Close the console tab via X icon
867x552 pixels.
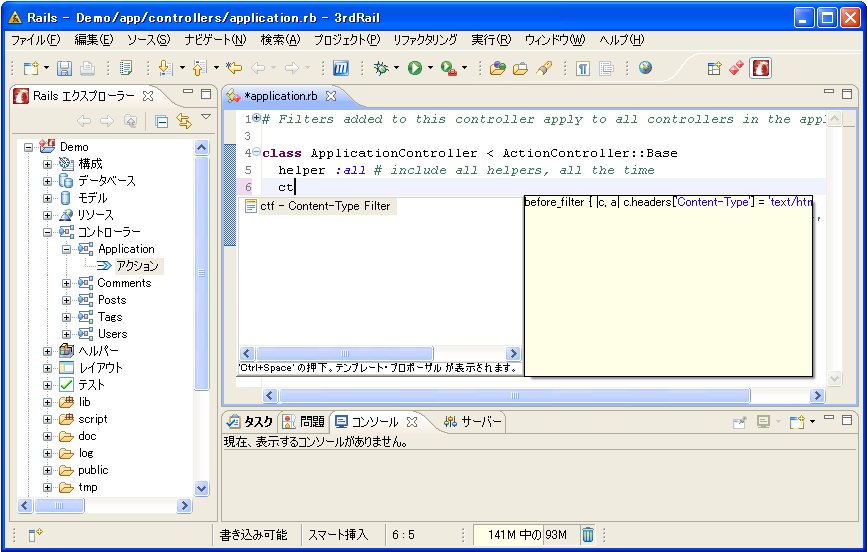411,422
